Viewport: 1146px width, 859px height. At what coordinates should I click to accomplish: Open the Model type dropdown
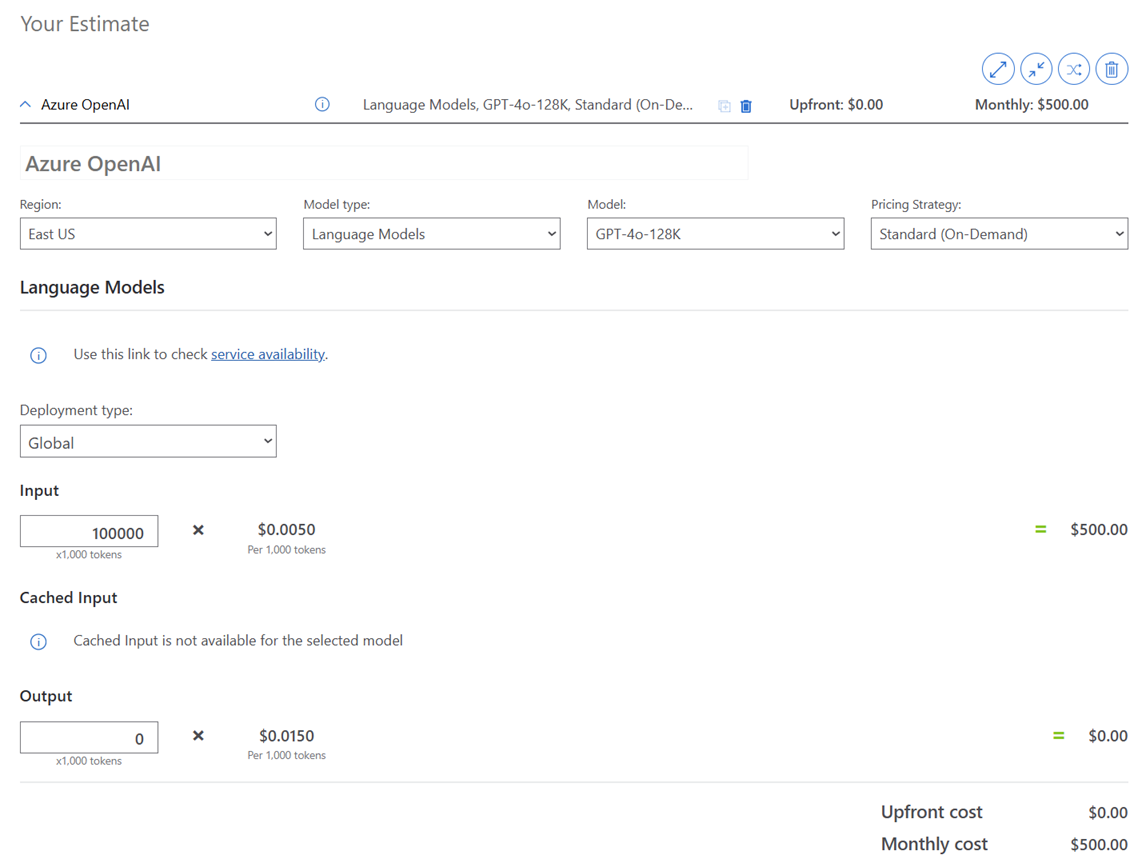coord(431,234)
